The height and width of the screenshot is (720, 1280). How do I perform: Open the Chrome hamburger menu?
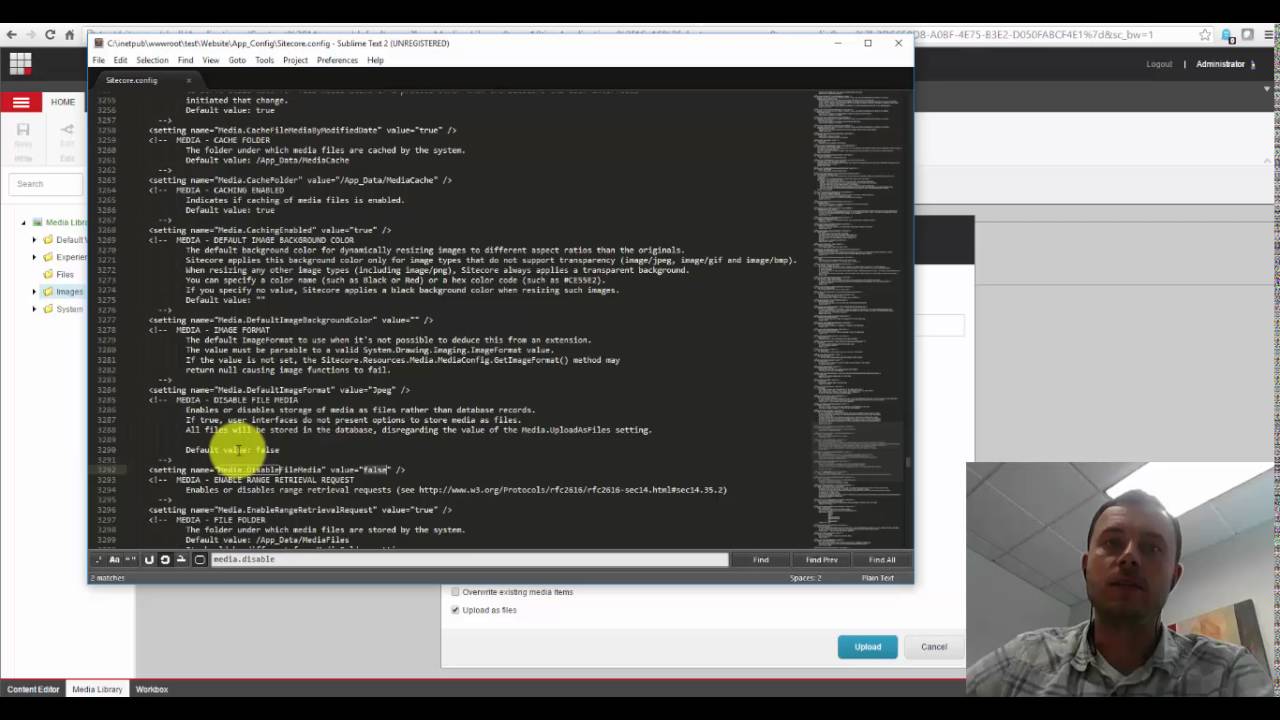point(1268,35)
